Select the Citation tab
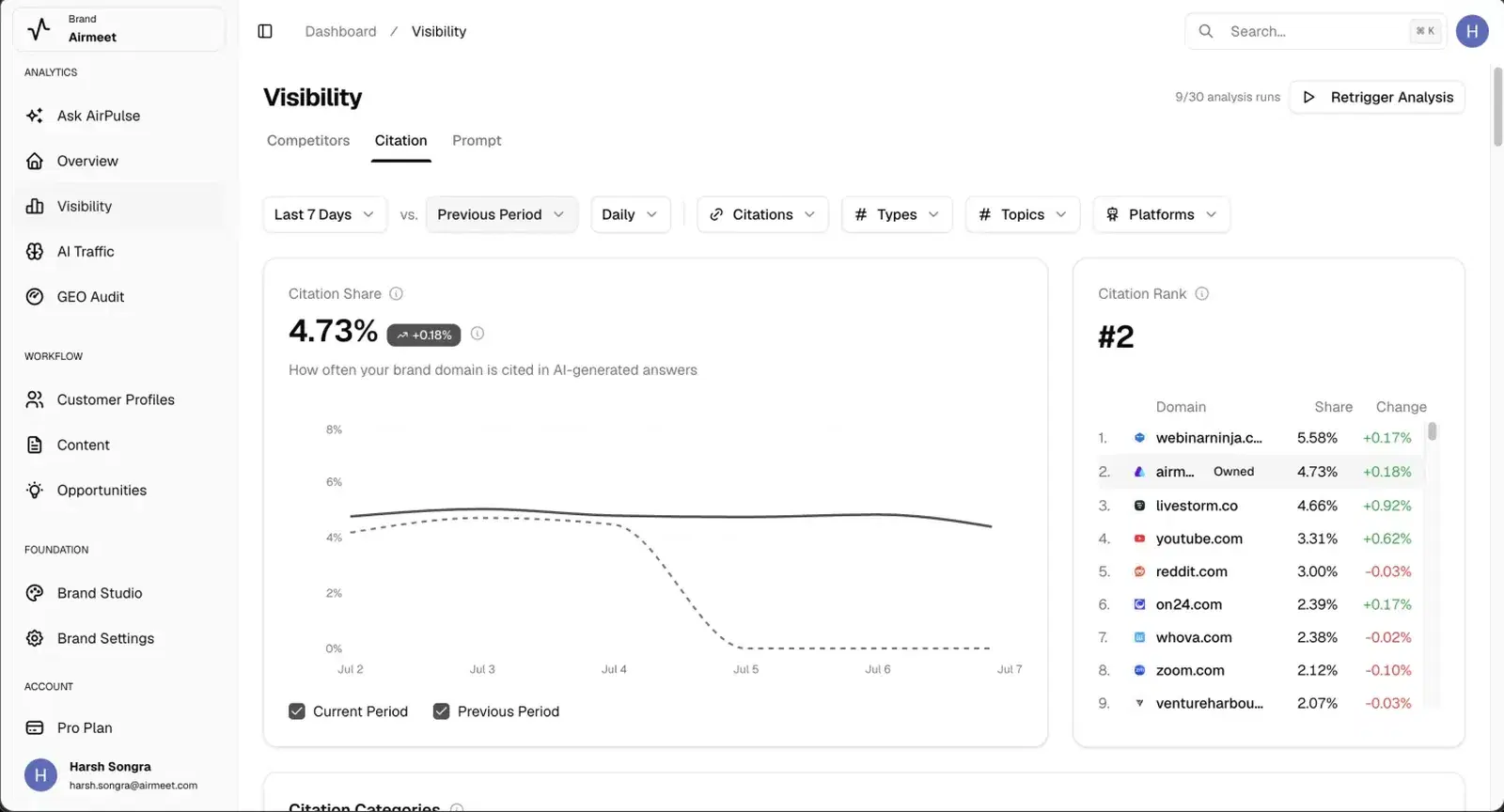This screenshot has width=1504, height=812. point(401,140)
